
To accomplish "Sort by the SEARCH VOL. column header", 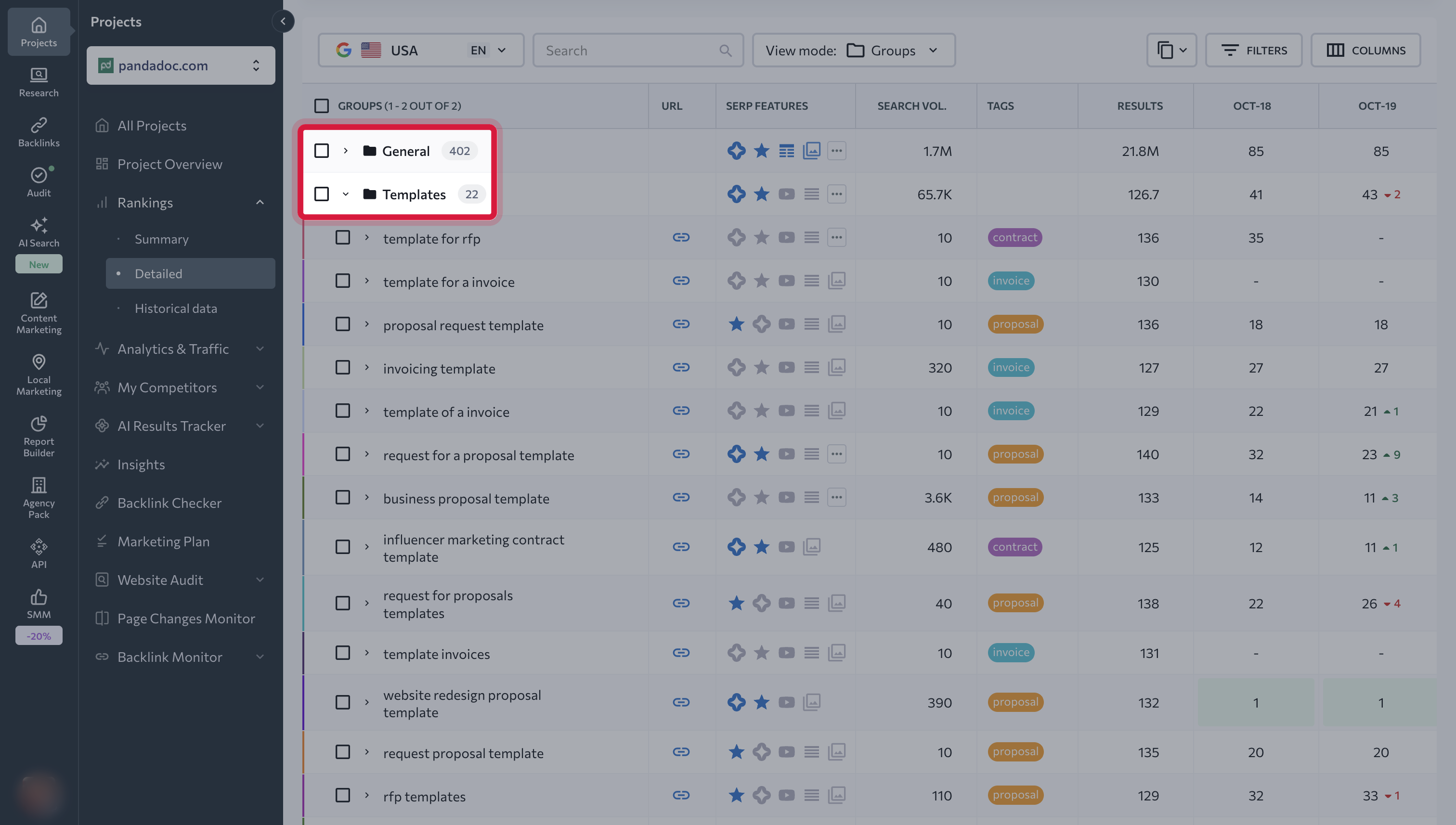I will 911,106.
